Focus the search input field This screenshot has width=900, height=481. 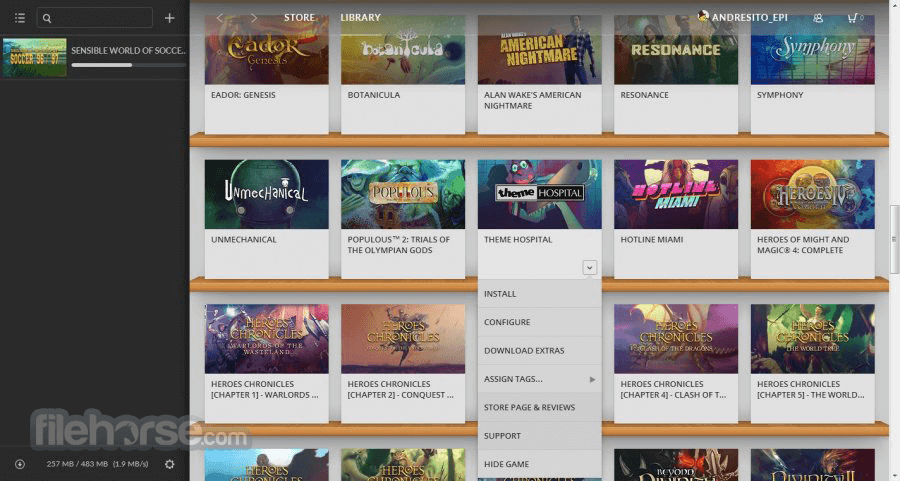tap(95, 18)
